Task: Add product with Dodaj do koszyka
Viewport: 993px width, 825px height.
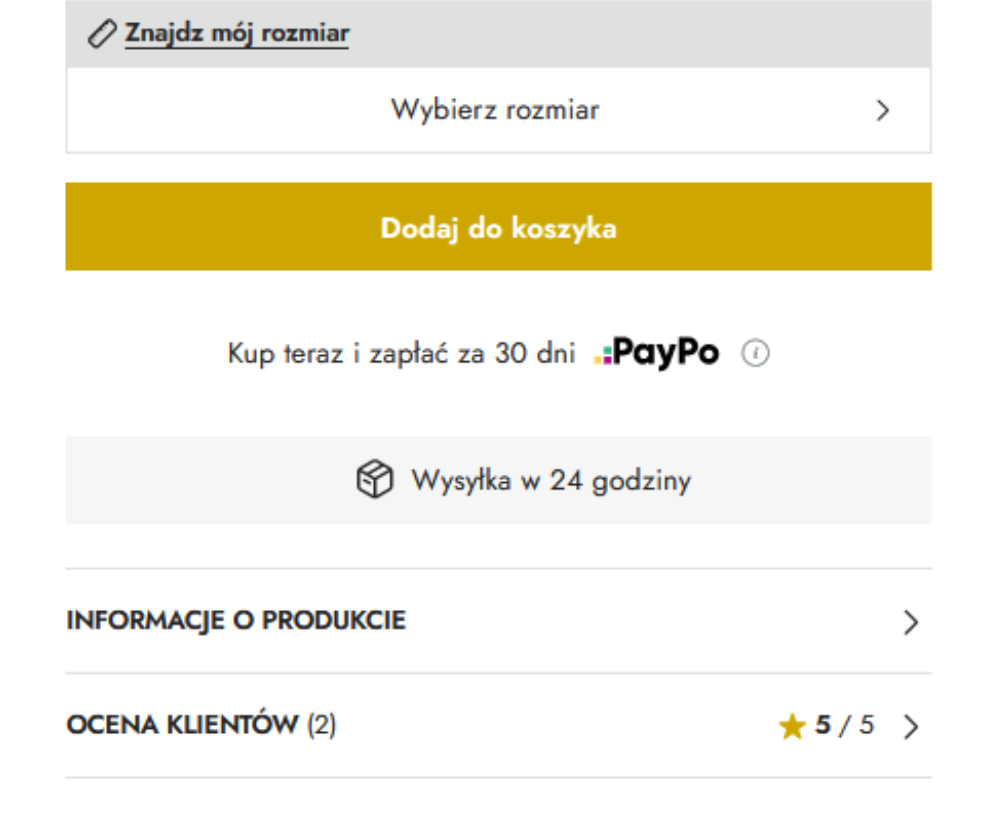Action: (498, 227)
